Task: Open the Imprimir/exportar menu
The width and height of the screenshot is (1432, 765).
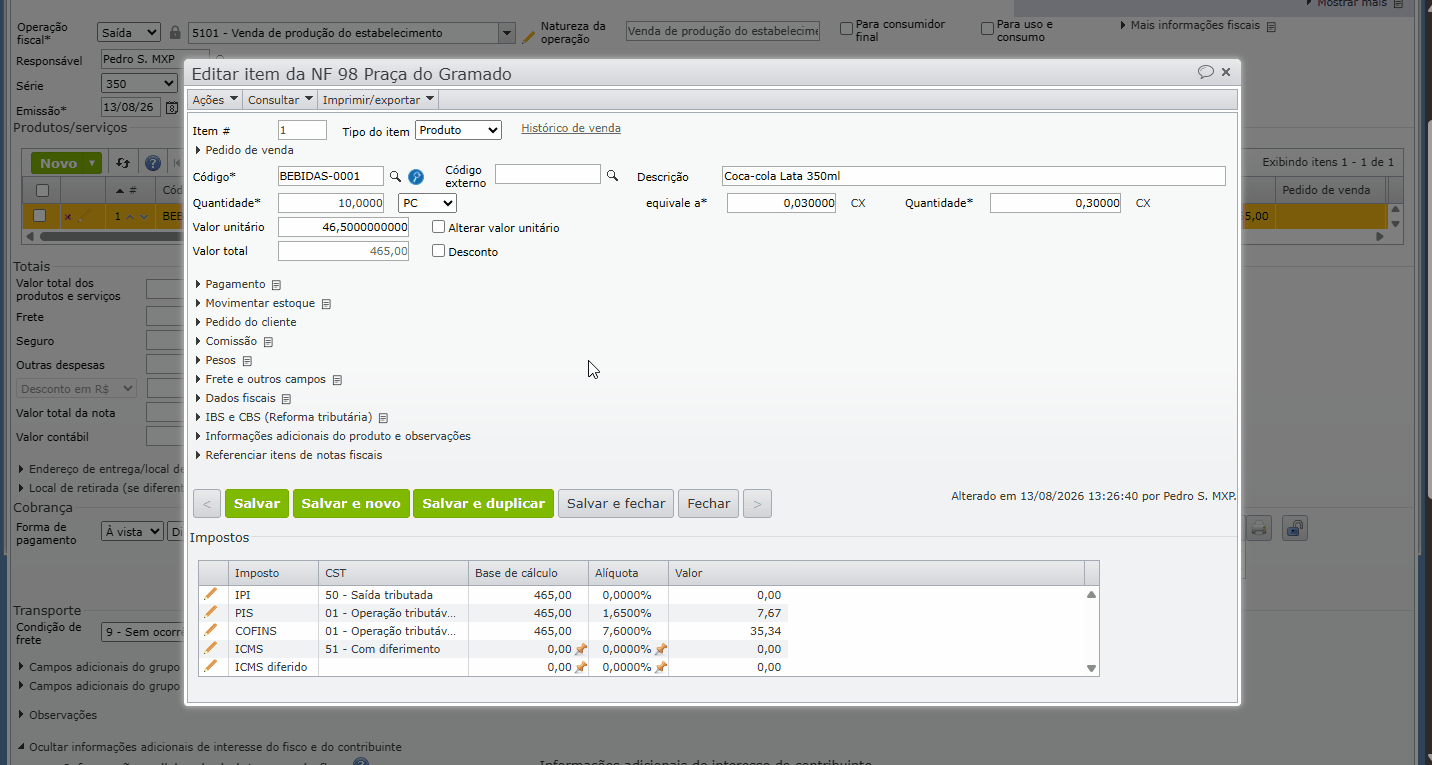Action: [378, 100]
